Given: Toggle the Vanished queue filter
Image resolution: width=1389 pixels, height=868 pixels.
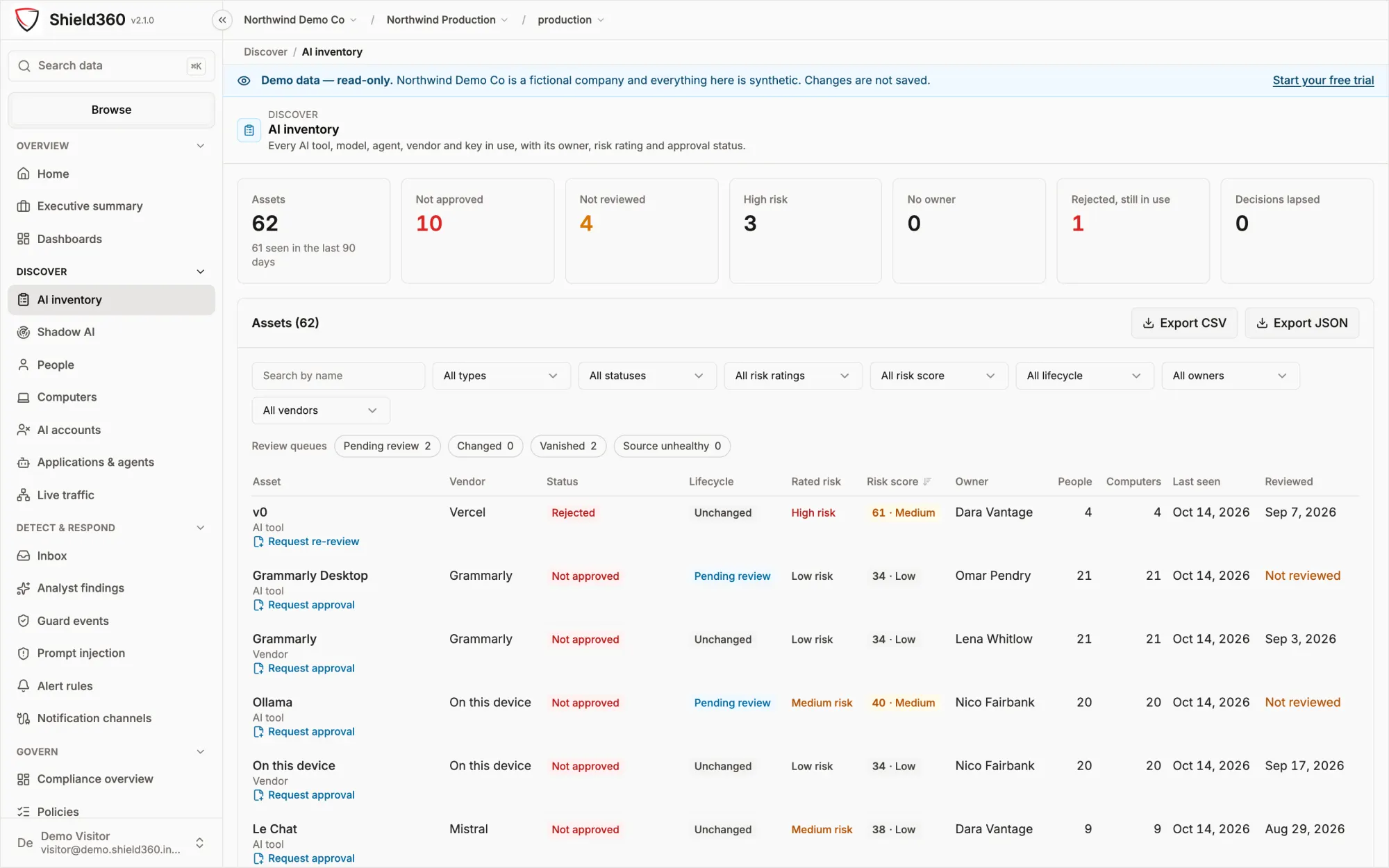Looking at the screenshot, I should pos(568,446).
